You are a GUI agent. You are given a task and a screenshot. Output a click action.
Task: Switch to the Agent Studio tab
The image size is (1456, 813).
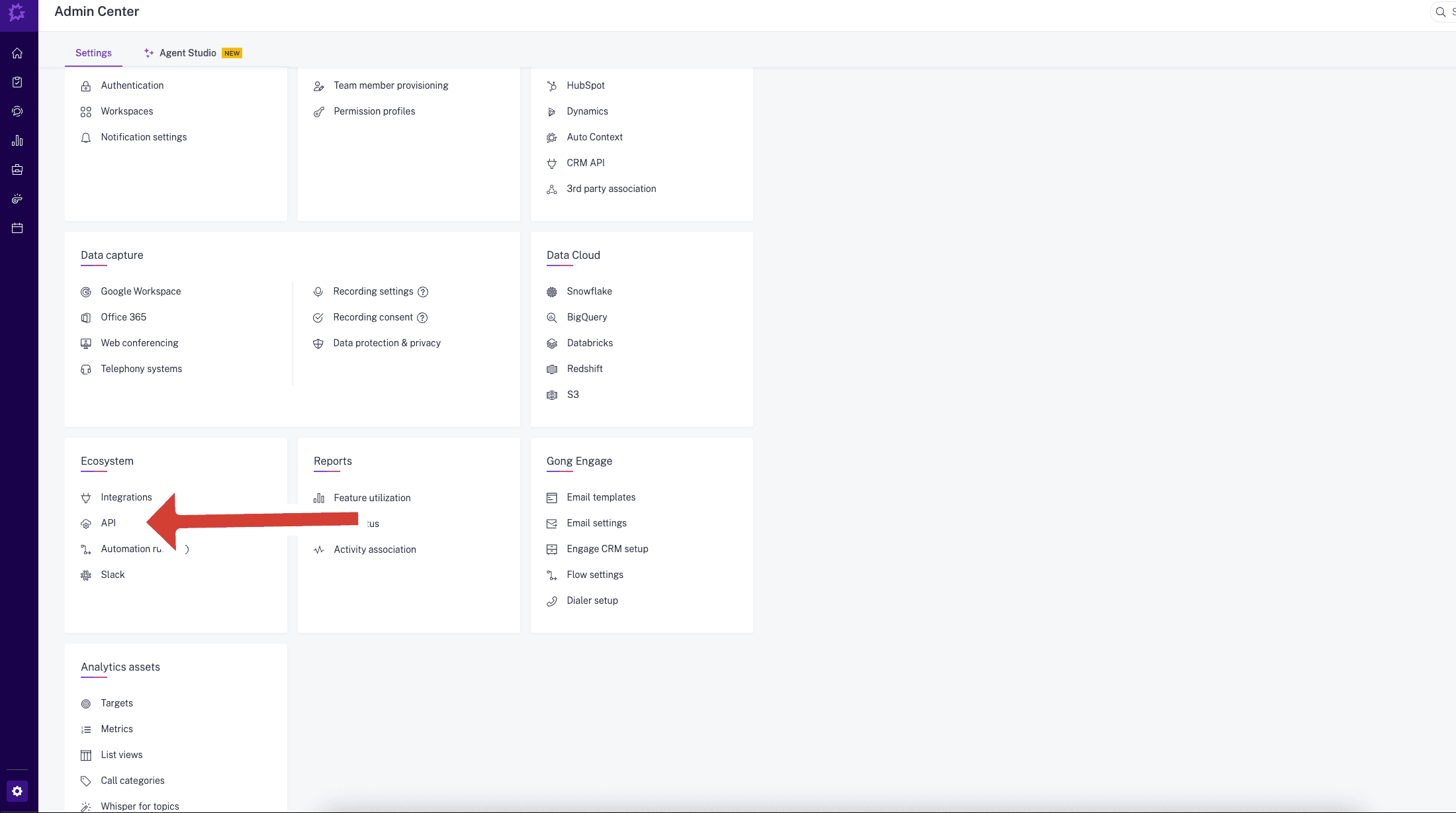click(187, 53)
